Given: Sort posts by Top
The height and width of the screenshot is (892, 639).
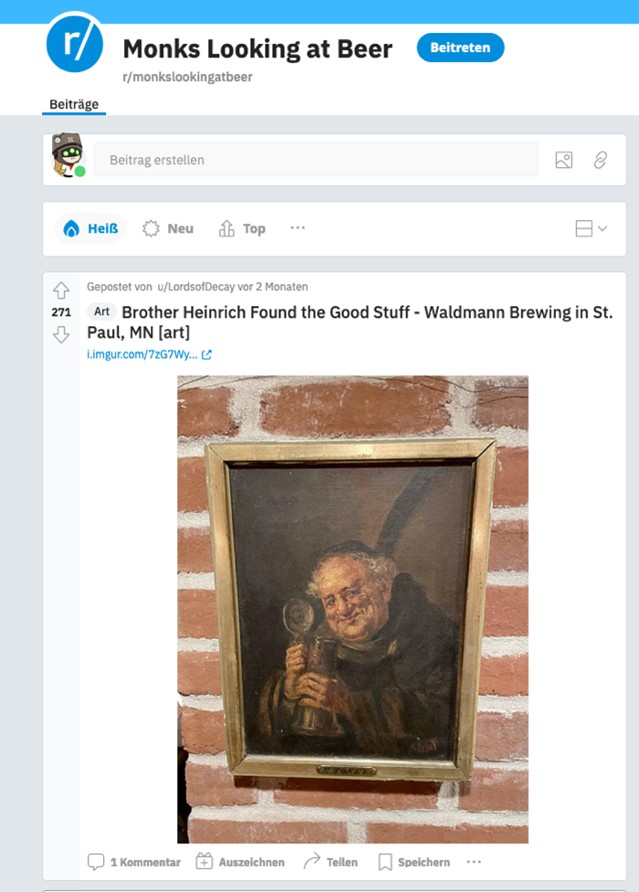Looking at the screenshot, I should pyautogui.click(x=242, y=229).
